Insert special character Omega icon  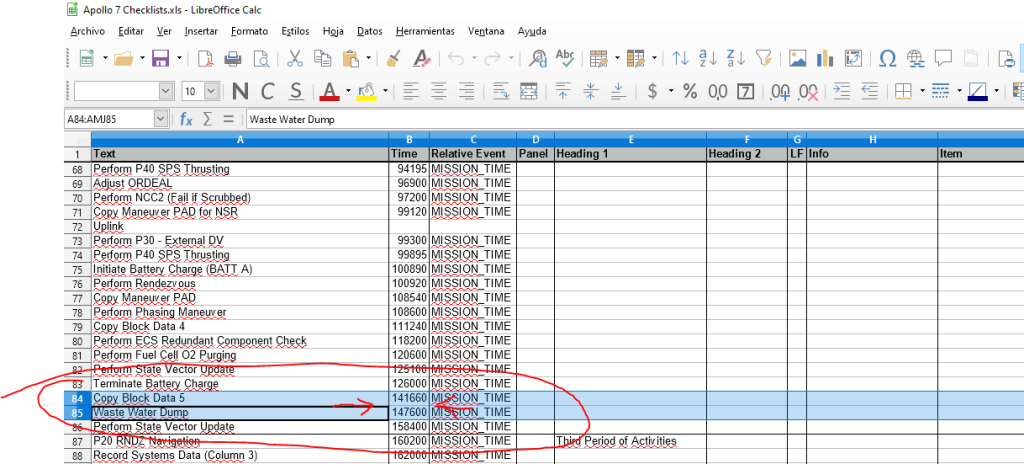click(x=887, y=59)
